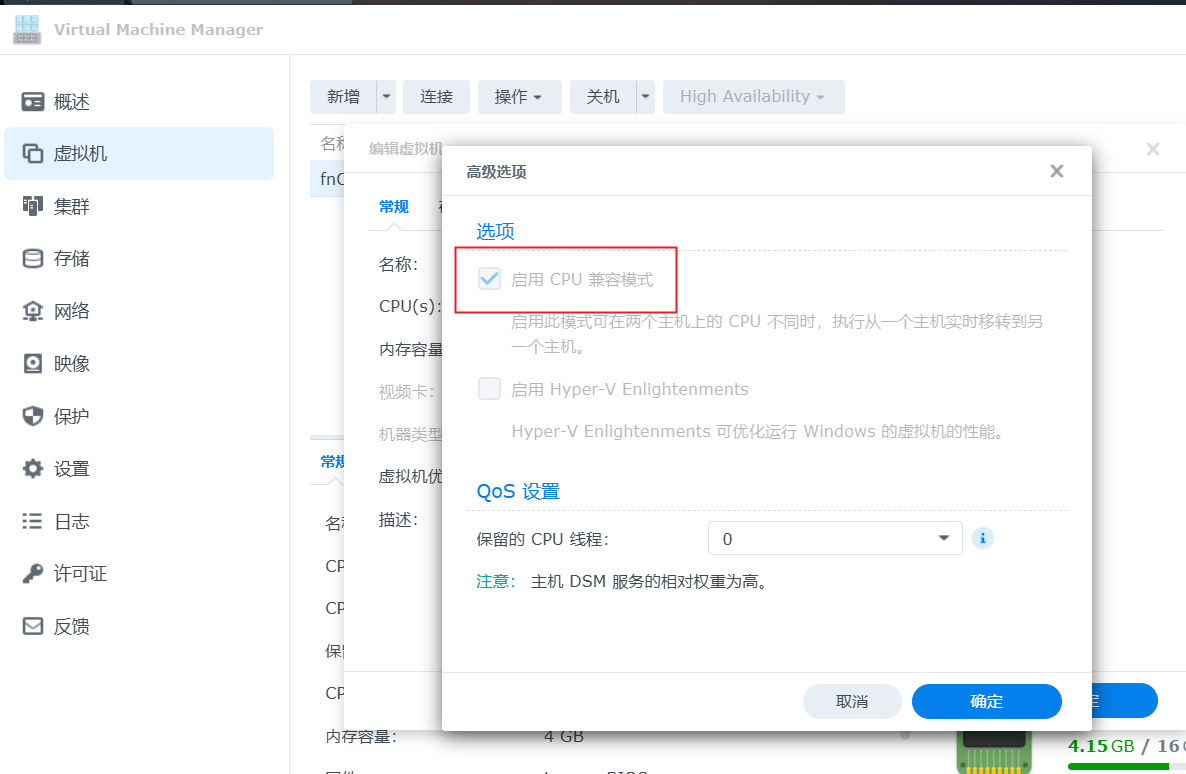This screenshot has width=1186, height=774.
Task: Select the 虚拟机 icon in sidebar
Action: point(33,154)
